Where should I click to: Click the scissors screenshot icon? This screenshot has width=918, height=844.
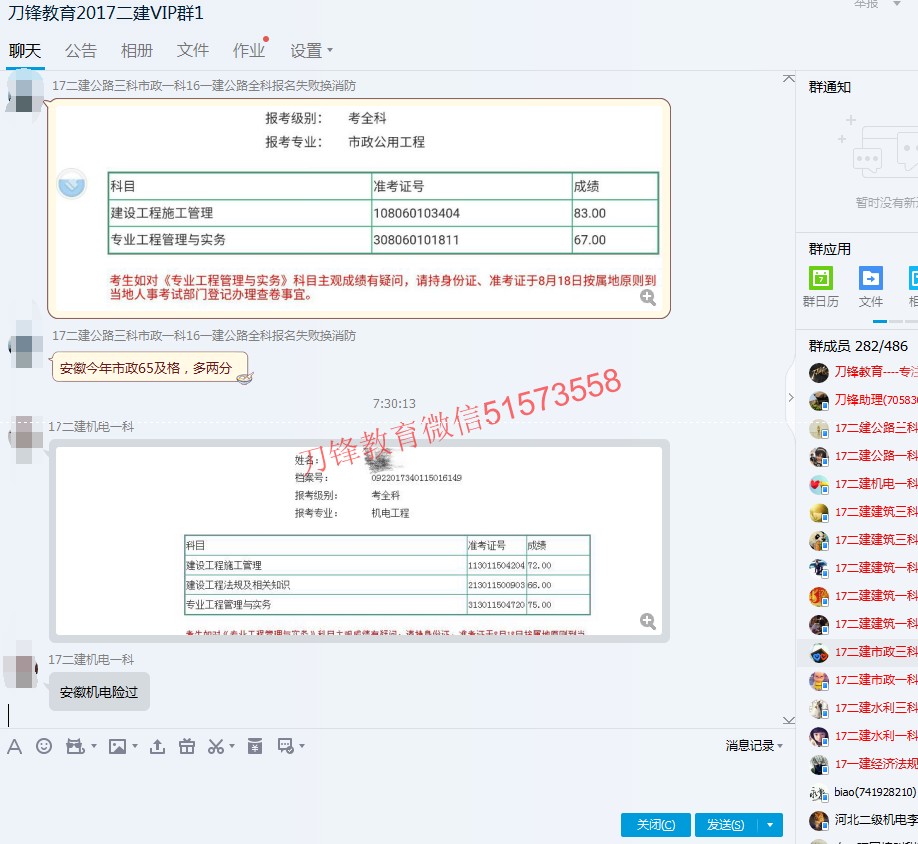pyautogui.click(x=215, y=746)
